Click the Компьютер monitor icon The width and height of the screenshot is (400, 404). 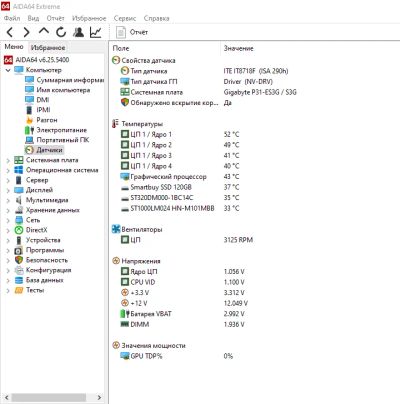19,70
